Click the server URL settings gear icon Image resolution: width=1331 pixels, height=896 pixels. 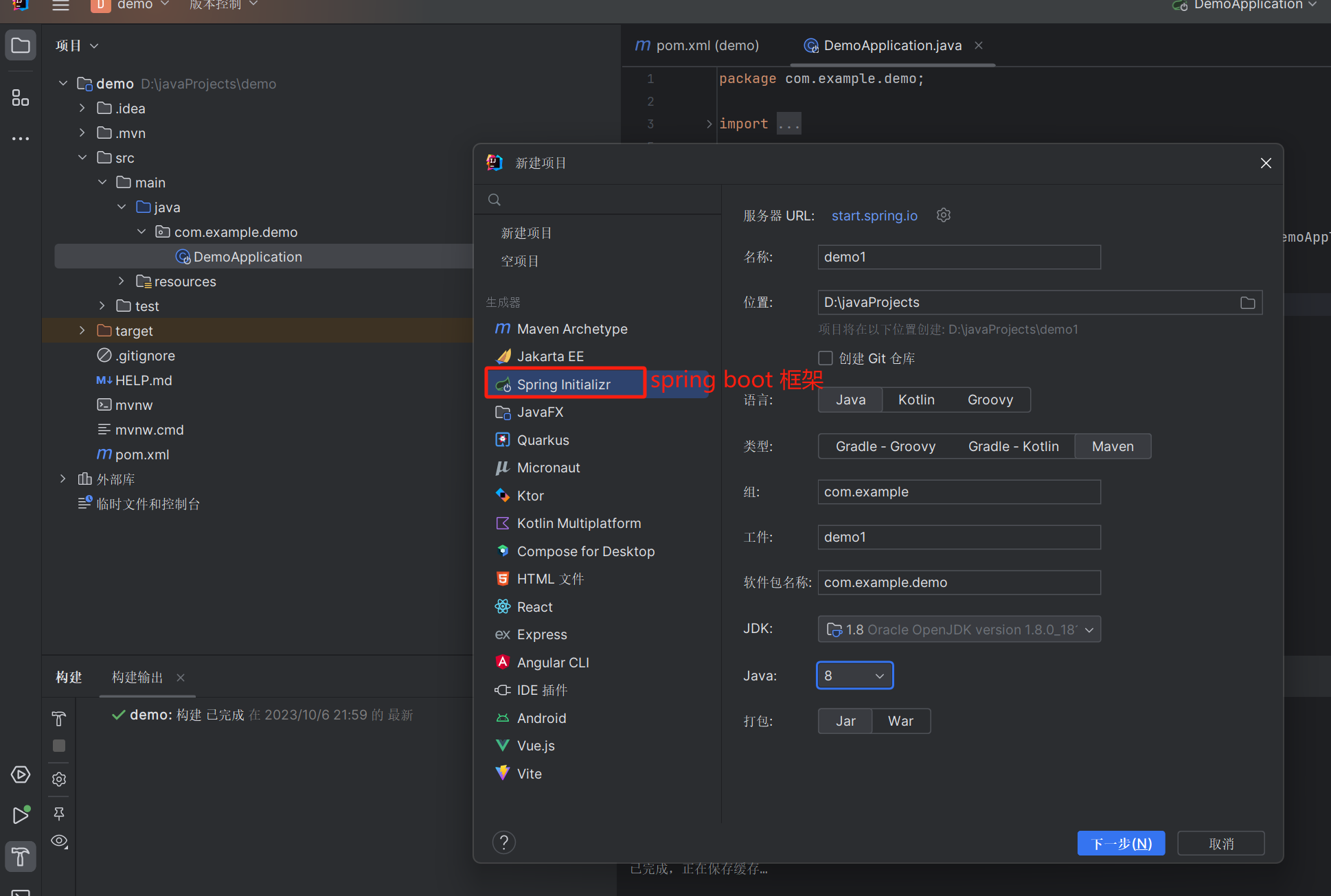[944, 216]
